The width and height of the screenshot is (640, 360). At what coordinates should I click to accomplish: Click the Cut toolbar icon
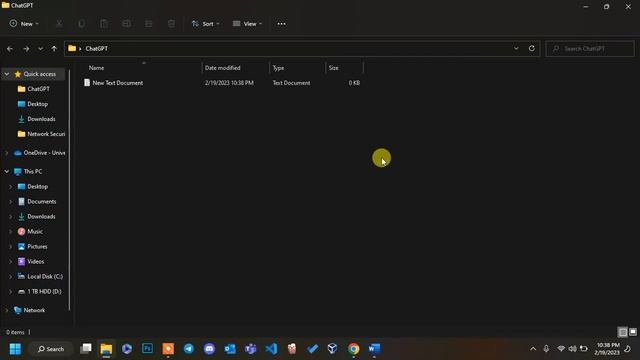point(59,24)
